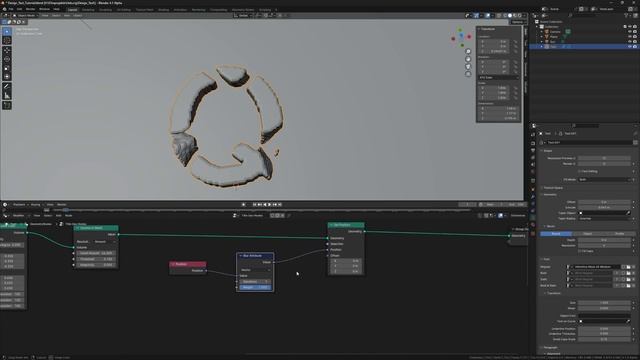Open the Outliner filter icon
Screen dimensions: 640x360
pyautogui.click(x=627, y=16)
